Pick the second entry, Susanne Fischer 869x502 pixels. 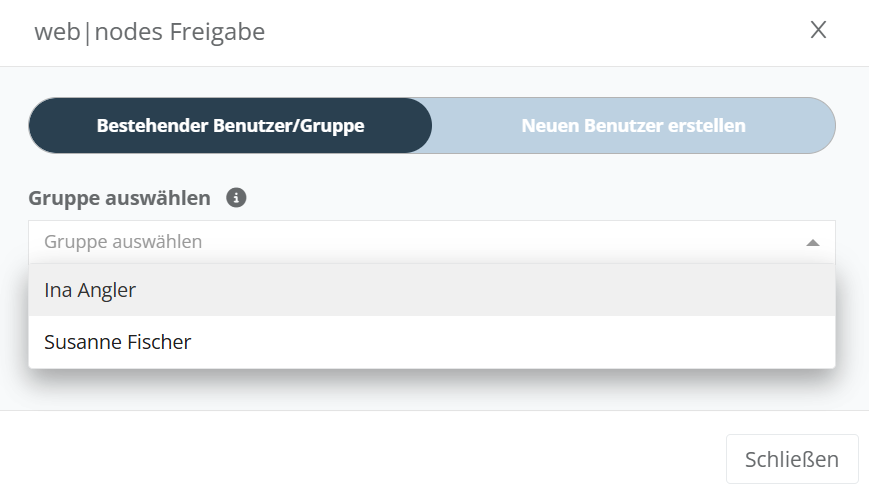tap(118, 342)
